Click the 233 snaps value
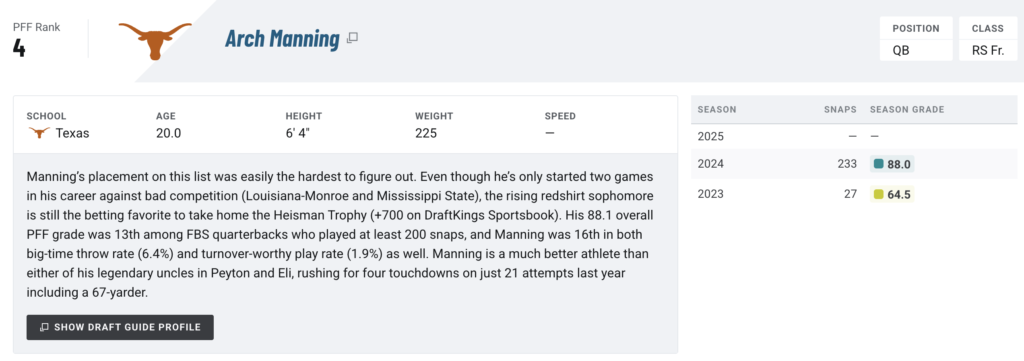Screen dimensions: 1024x361 point(847,165)
